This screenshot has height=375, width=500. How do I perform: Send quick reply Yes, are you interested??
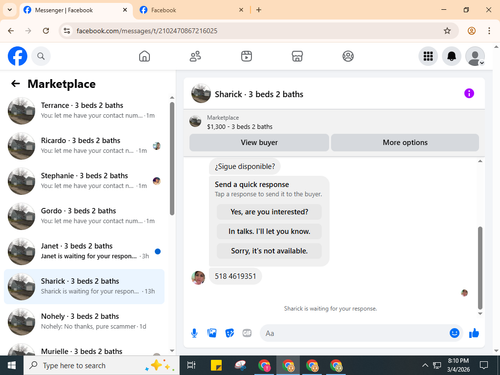click(269, 212)
